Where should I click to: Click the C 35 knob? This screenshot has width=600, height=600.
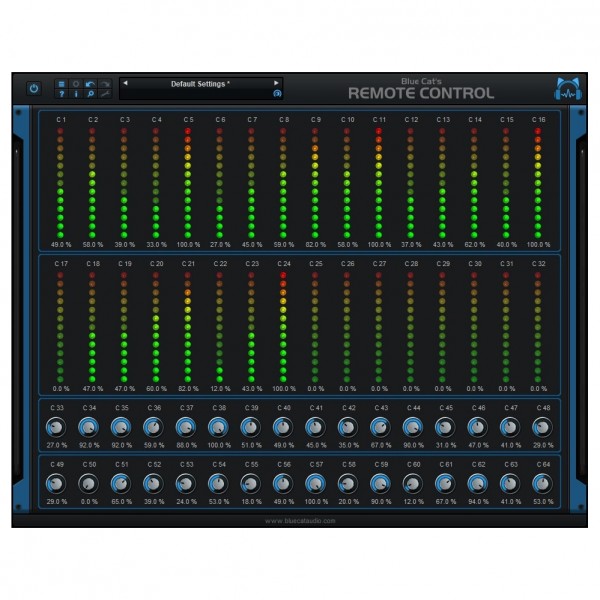coord(121,427)
